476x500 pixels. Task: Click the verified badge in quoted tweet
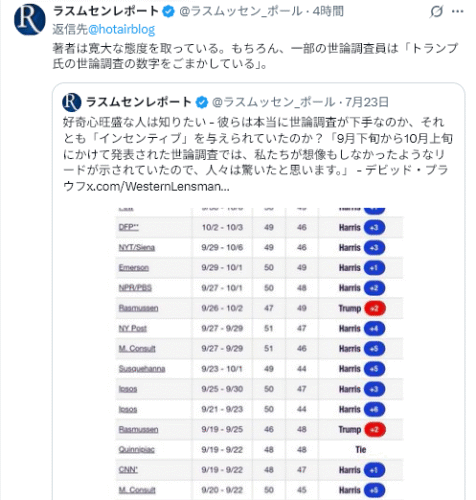click(201, 102)
